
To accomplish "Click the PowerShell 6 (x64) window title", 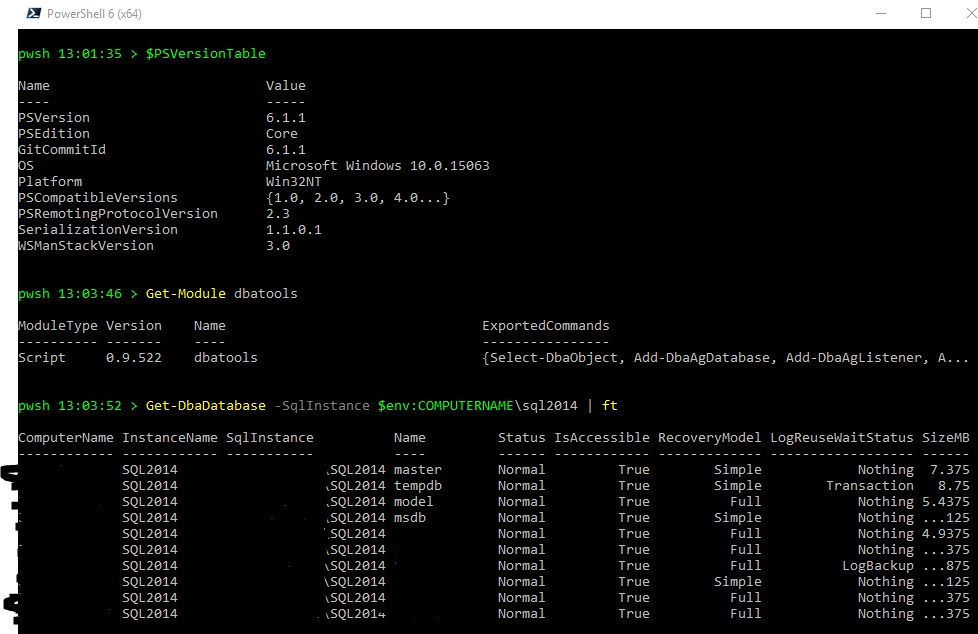I will pyautogui.click(x=97, y=14).
